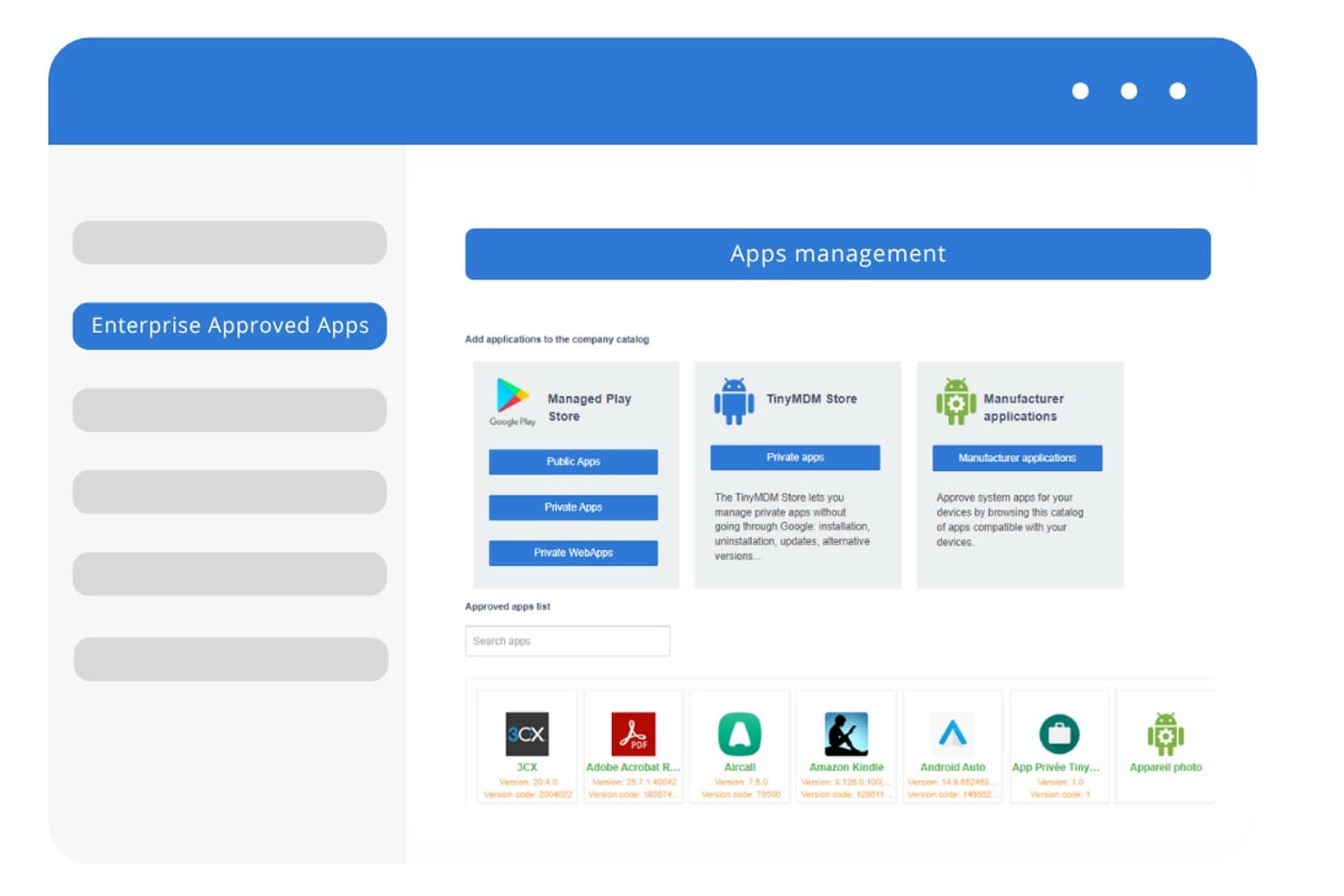Click Add applications to the company catalog text
Viewport: 1344px width, 896px height.
point(557,340)
